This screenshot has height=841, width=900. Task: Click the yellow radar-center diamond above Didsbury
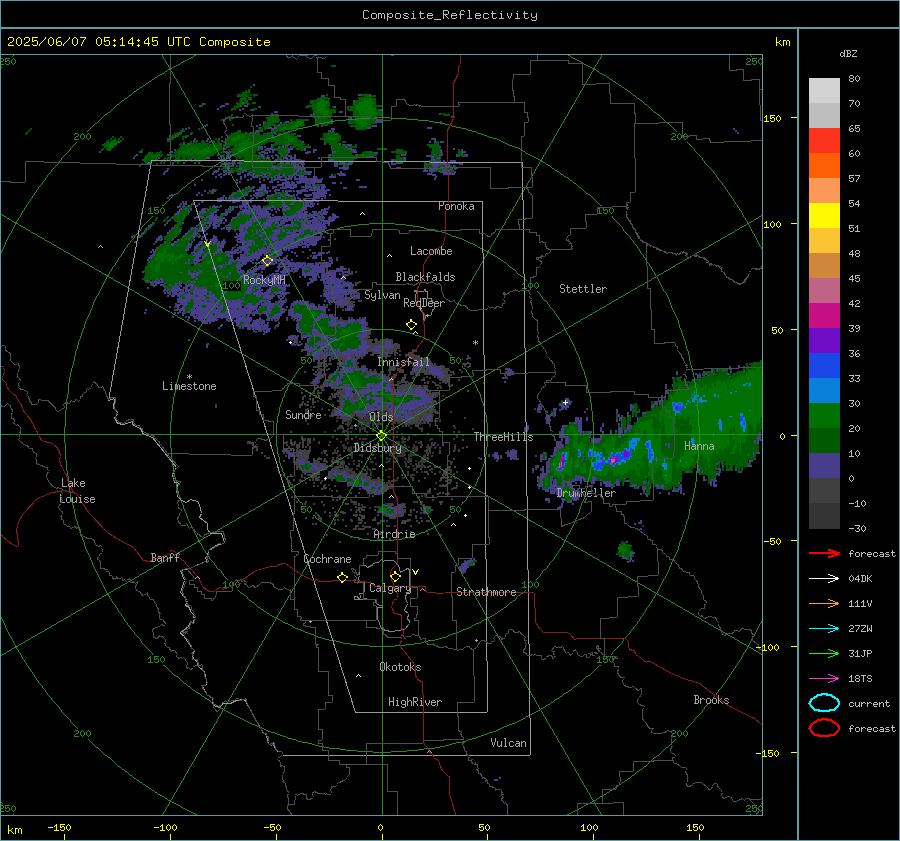[x=381, y=436]
